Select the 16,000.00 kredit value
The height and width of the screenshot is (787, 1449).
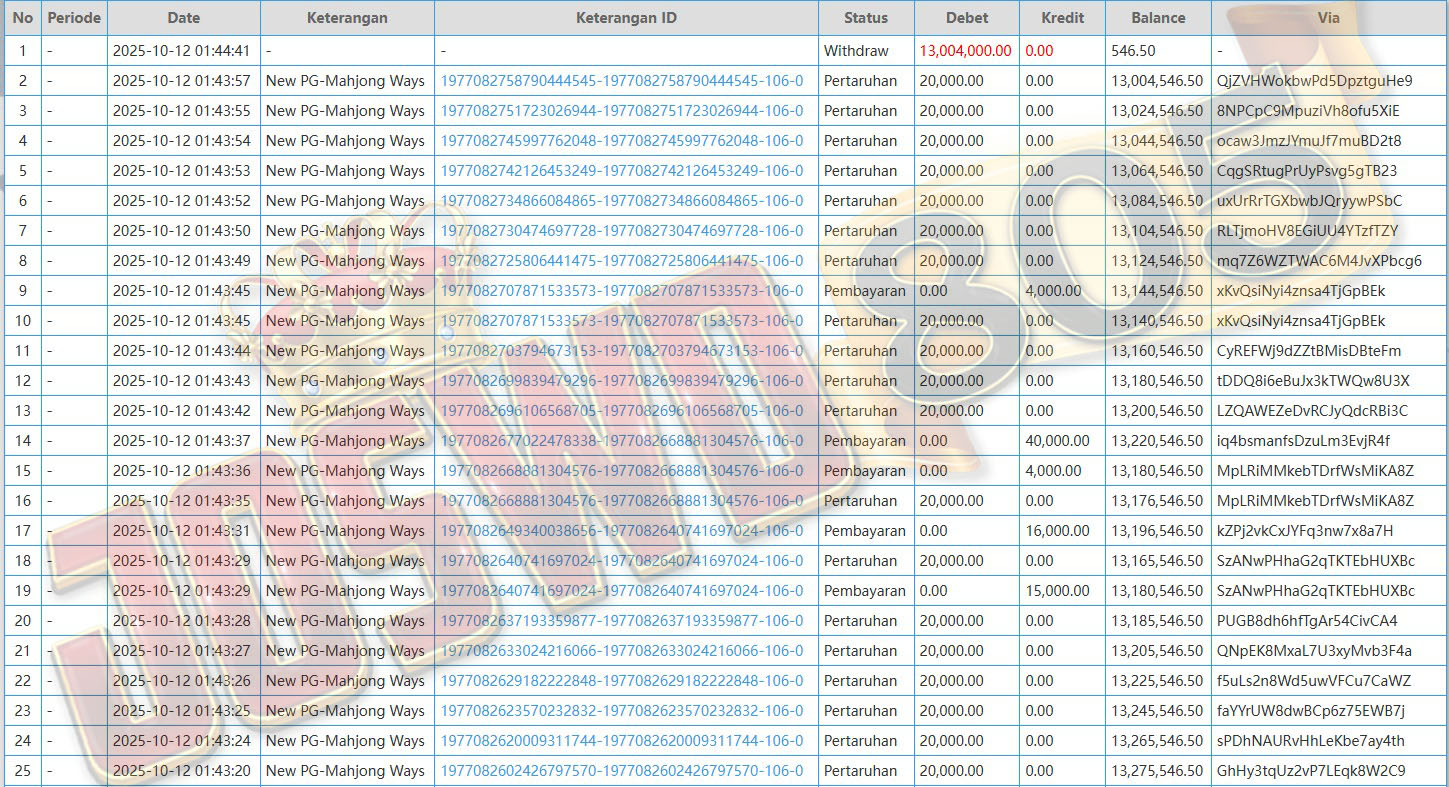1057,531
